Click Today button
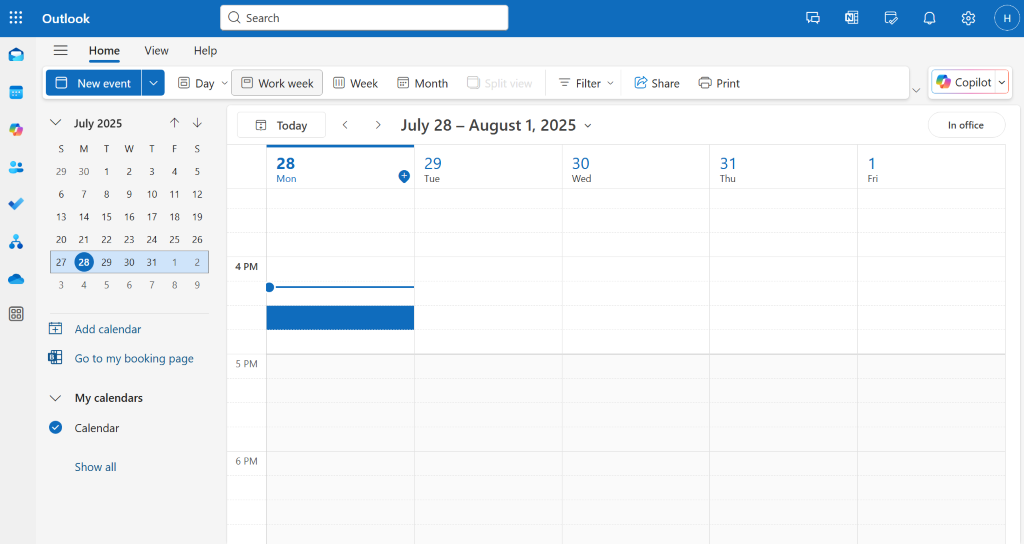This screenshot has height=544, width=1024. 281,125
